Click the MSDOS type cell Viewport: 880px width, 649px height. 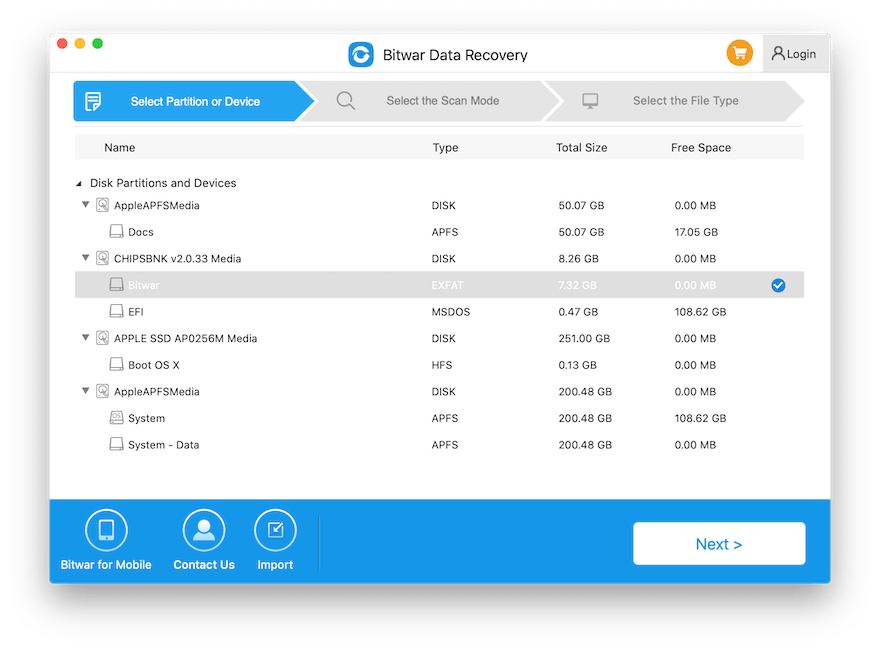point(451,312)
